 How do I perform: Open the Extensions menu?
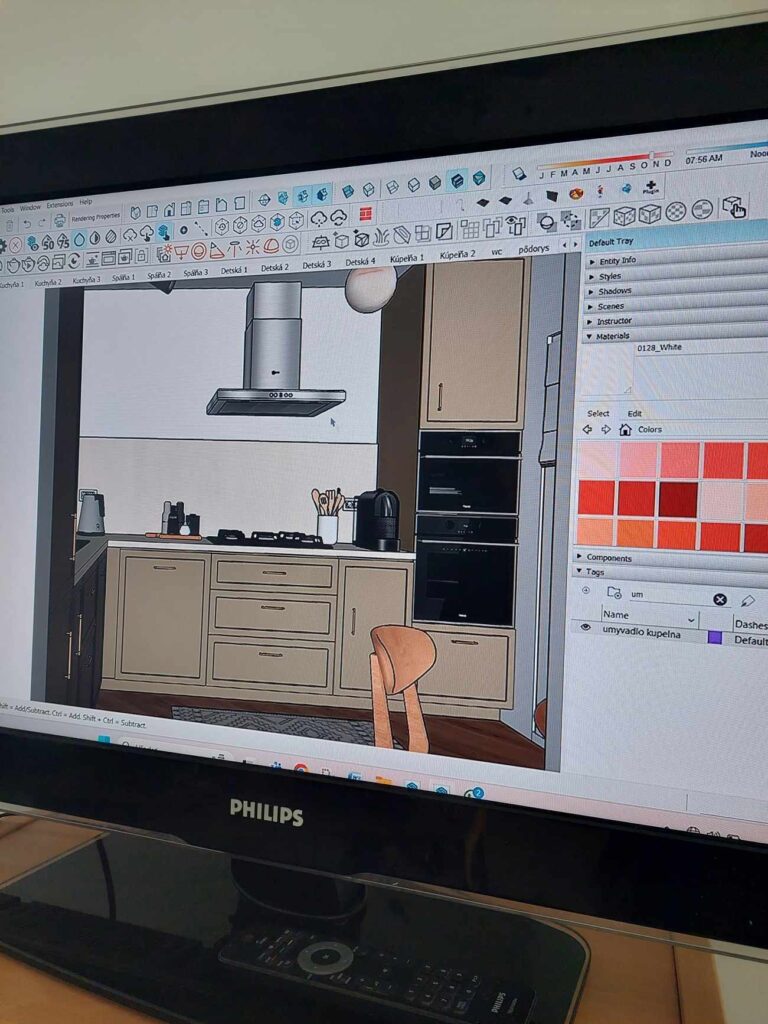coord(60,204)
